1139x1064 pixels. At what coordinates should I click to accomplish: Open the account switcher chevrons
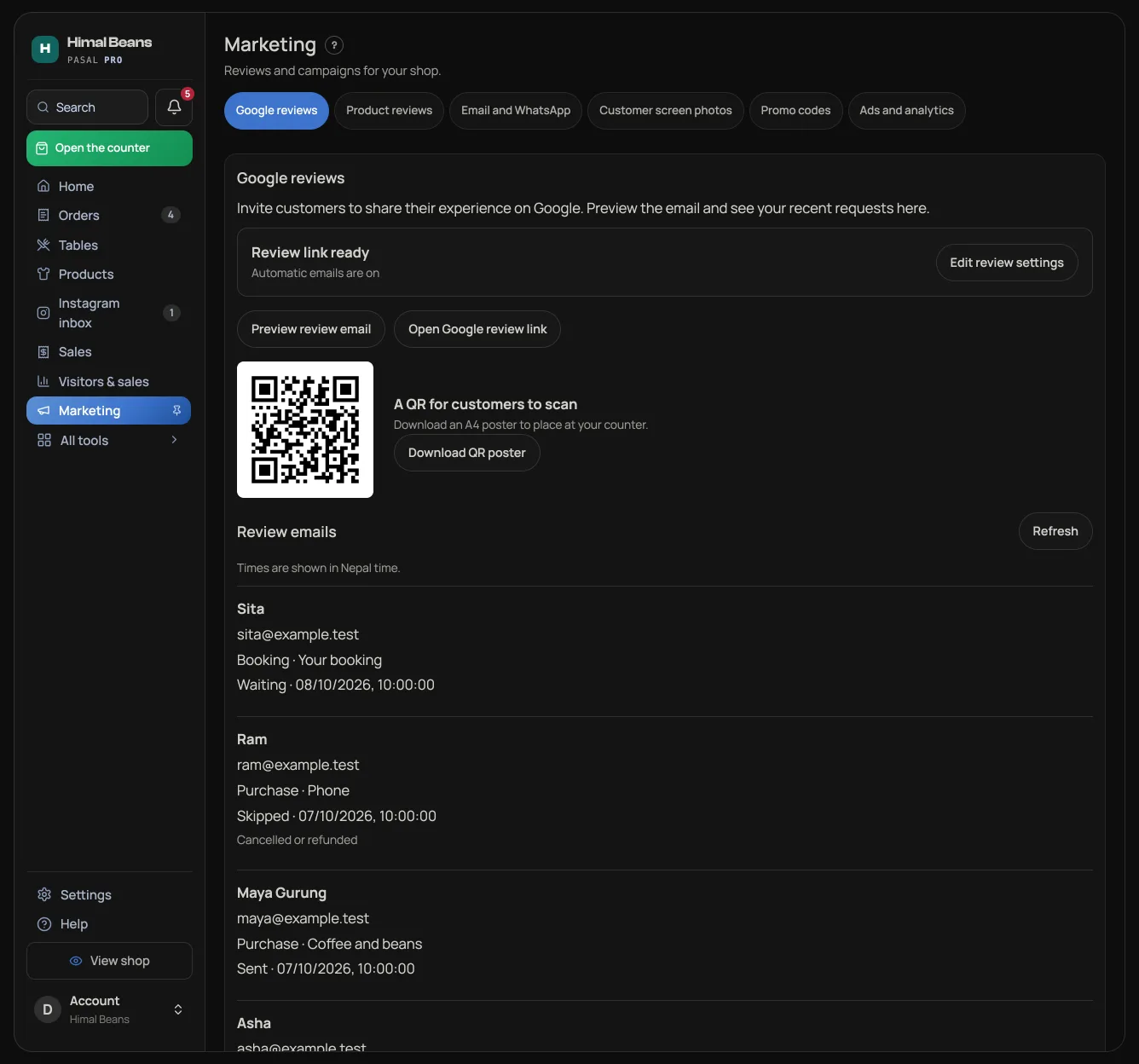click(x=178, y=1009)
